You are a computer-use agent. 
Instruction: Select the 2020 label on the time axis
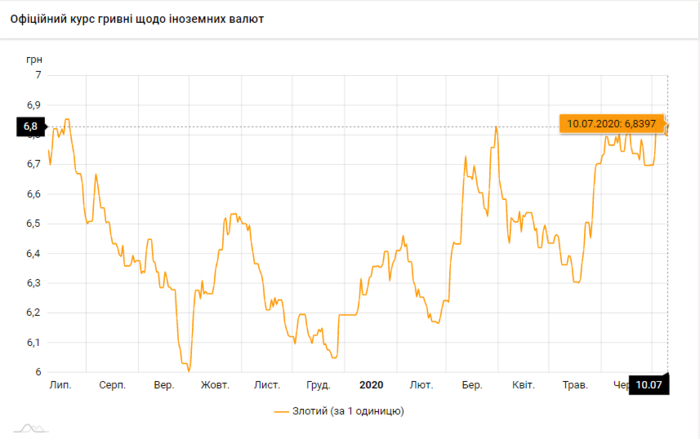point(371,385)
